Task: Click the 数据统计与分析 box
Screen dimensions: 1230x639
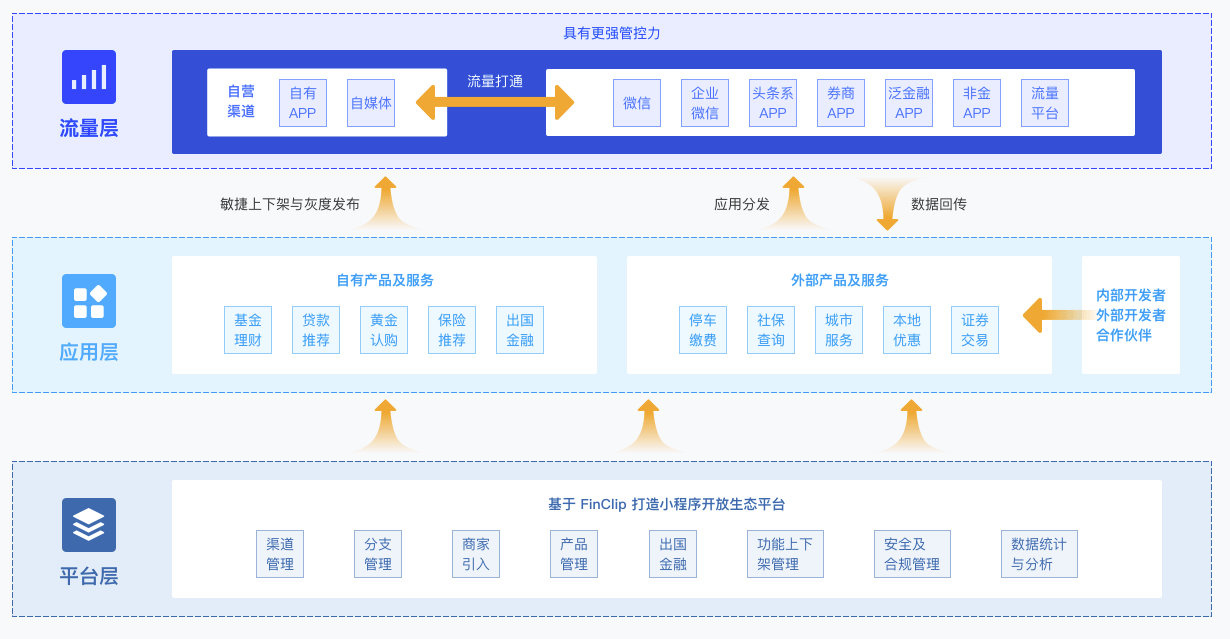Action: coord(1039,554)
